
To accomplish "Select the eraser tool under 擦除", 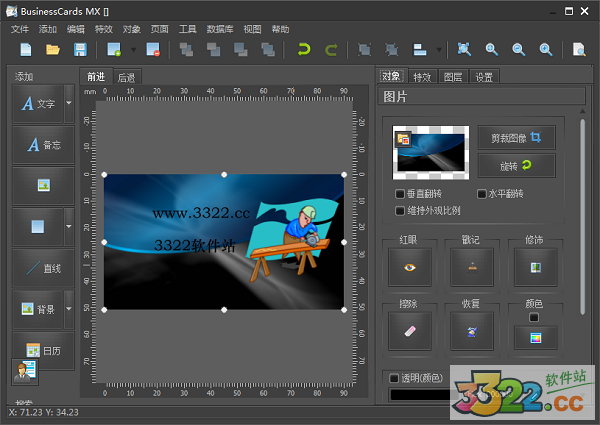I will click(x=410, y=331).
